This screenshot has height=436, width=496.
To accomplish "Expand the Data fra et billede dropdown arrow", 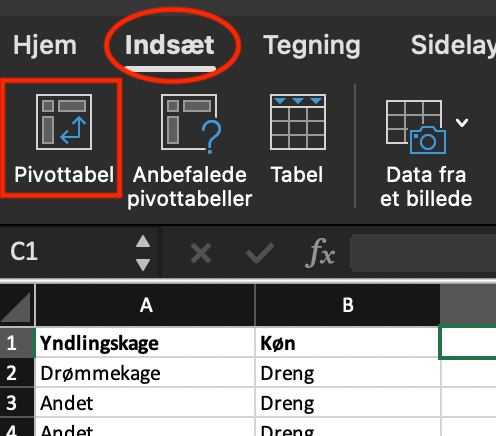I will pos(462,122).
